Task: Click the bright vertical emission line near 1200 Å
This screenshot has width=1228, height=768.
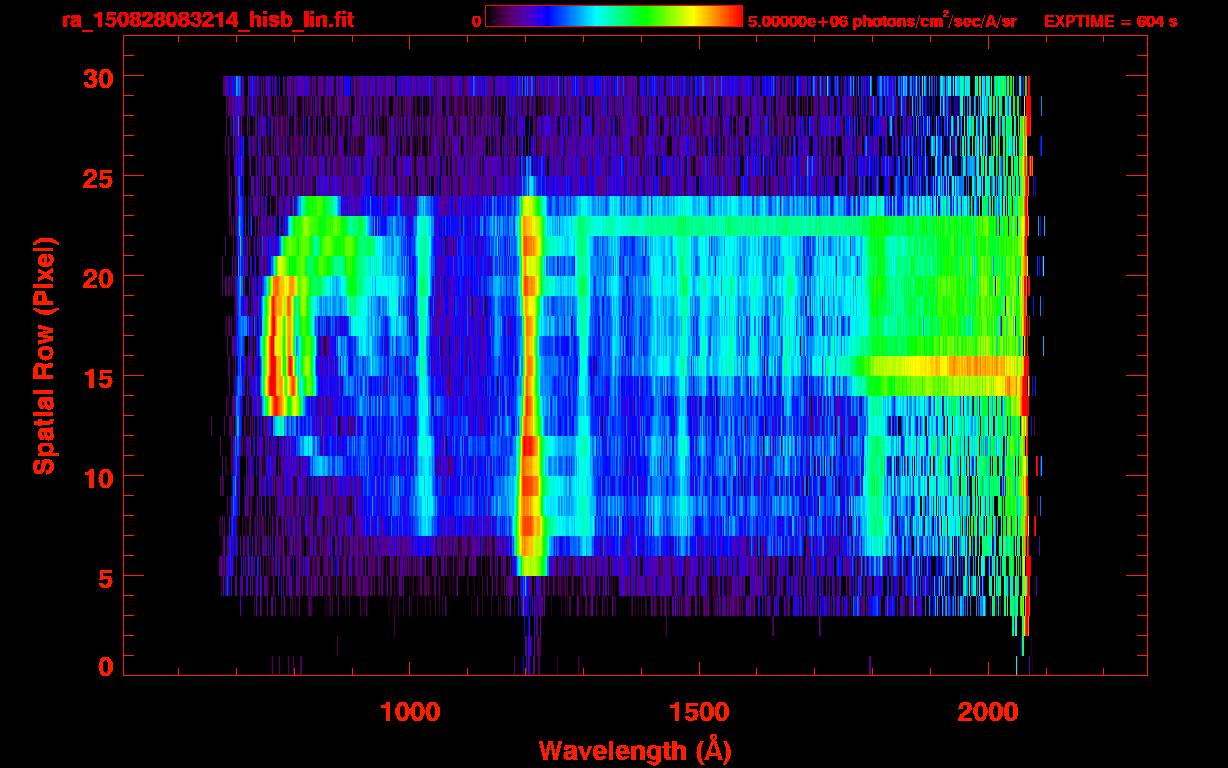Action: click(x=529, y=380)
